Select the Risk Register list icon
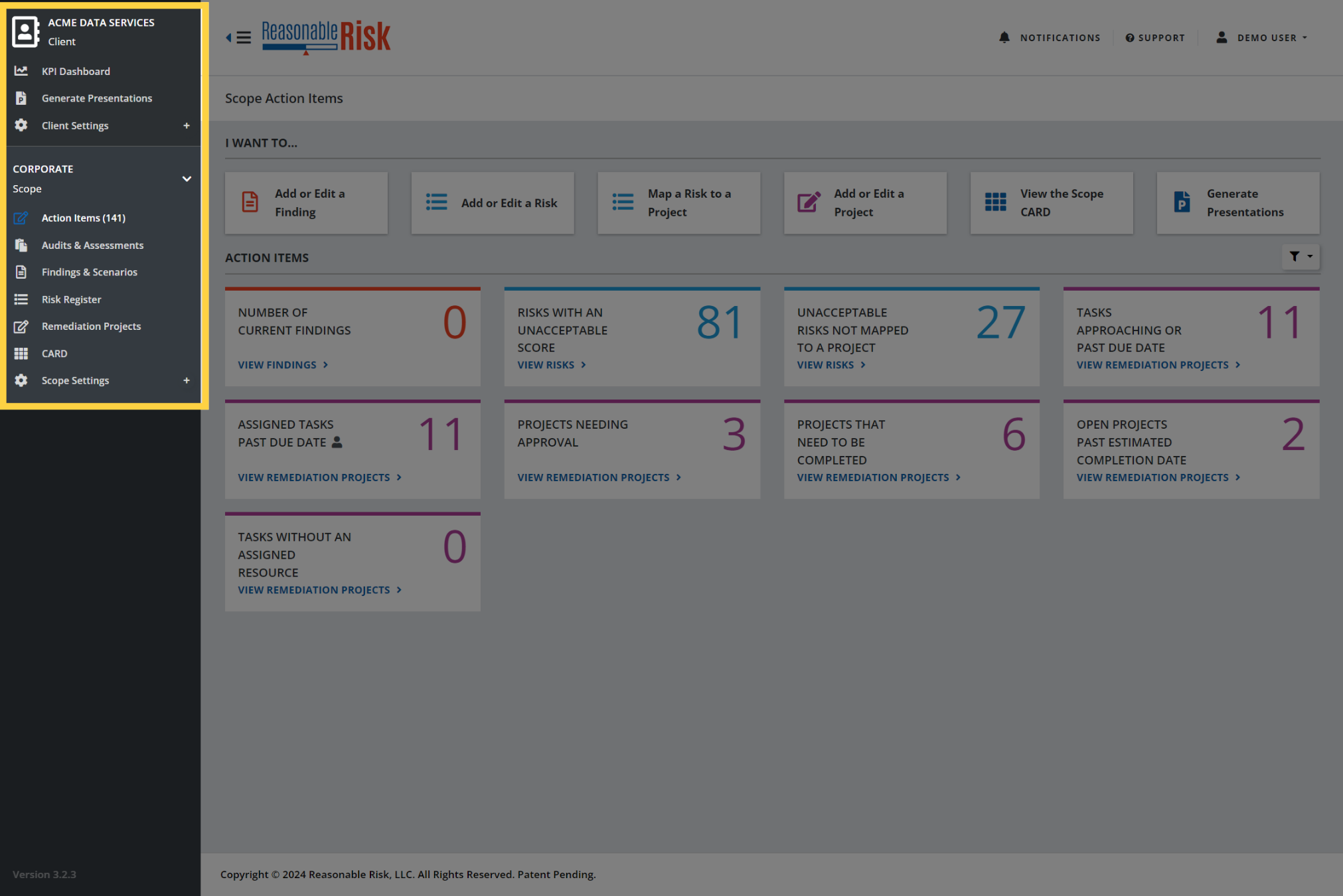Viewport: 1343px width, 896px height. click(x=21, y=299)
